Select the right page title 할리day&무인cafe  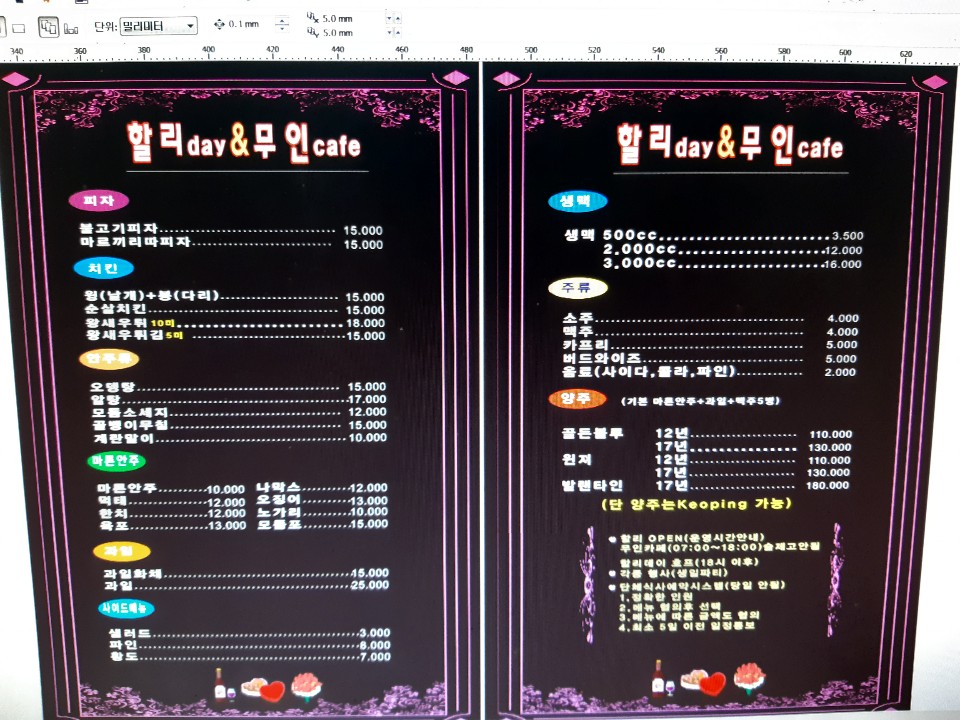point(730,145)
